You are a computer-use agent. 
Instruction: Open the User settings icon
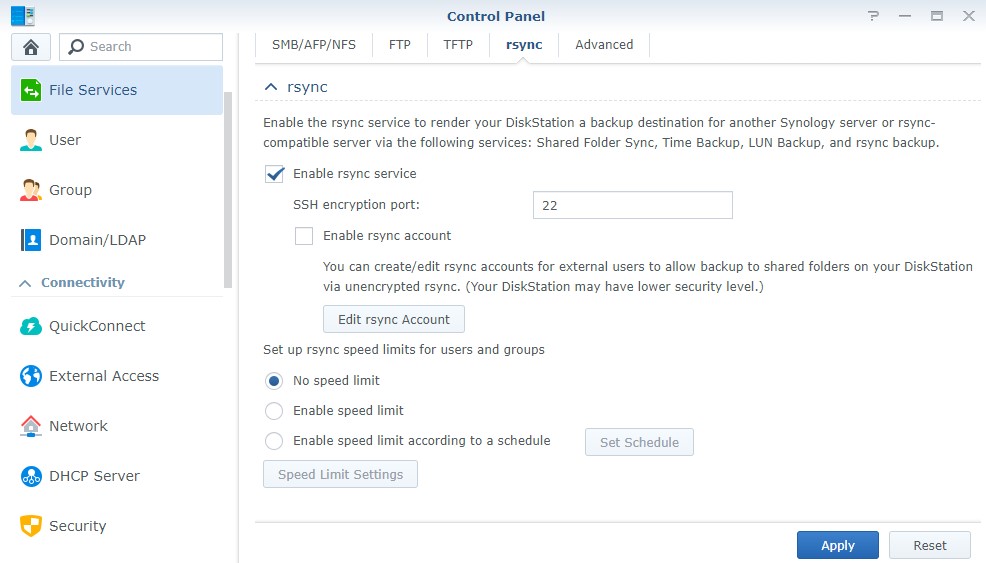(31, 140)
